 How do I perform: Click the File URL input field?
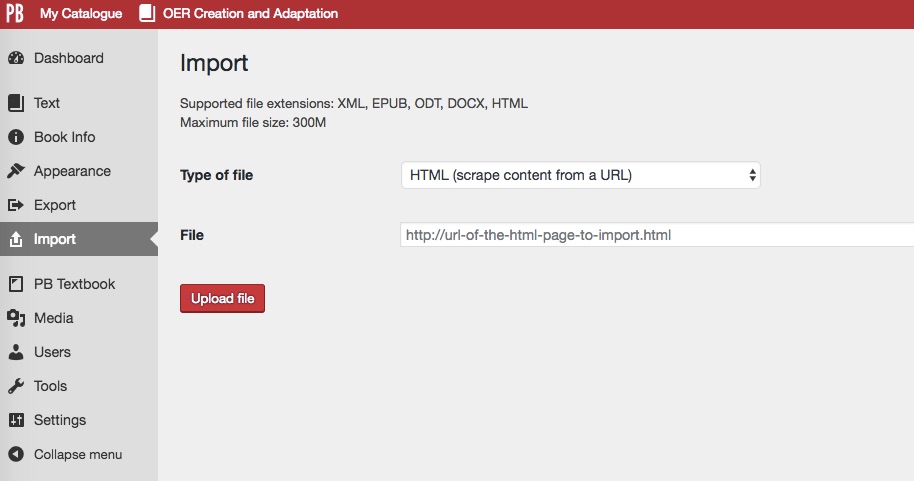coord(657,235)
